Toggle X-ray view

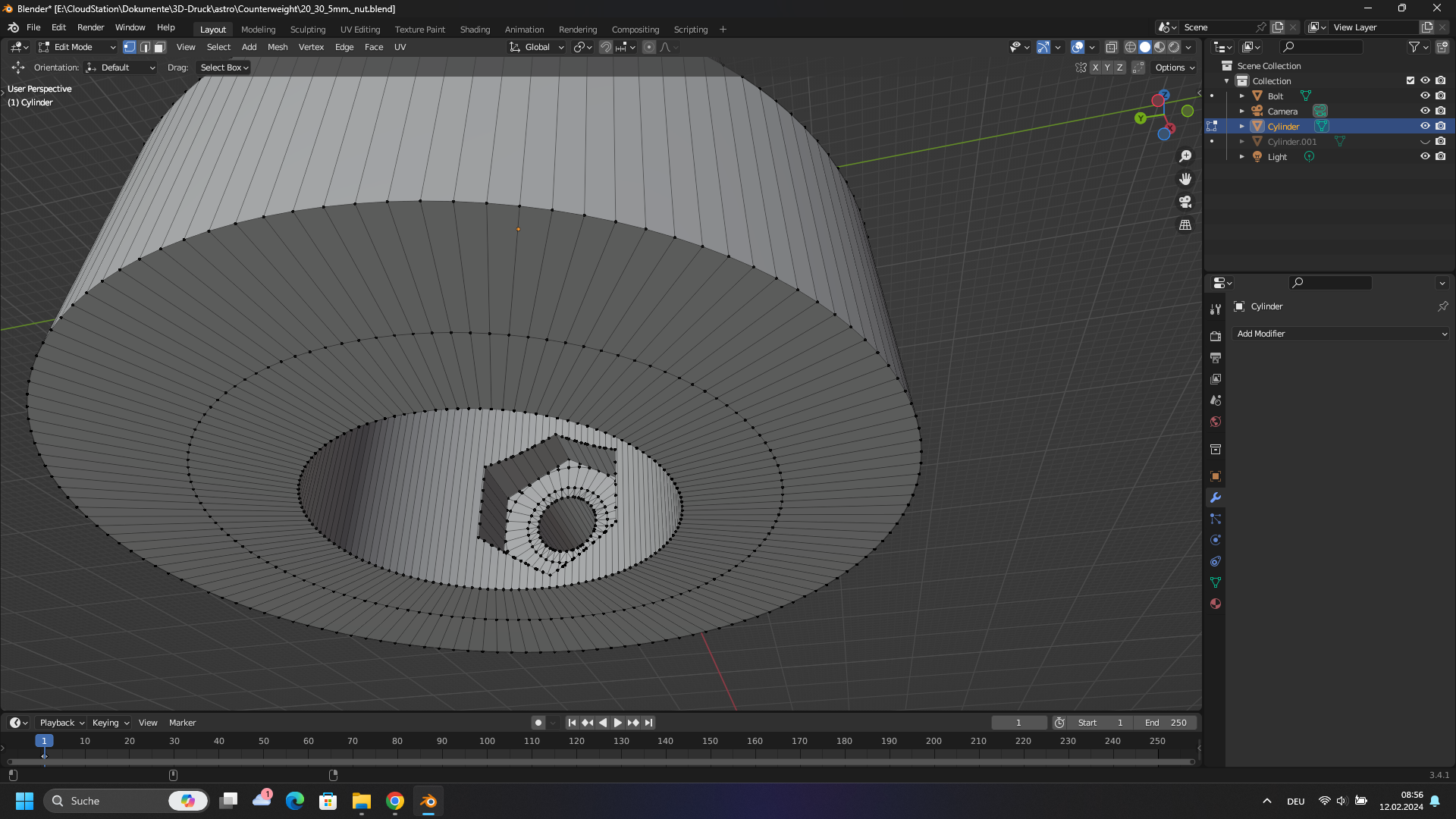(1111, 47)
